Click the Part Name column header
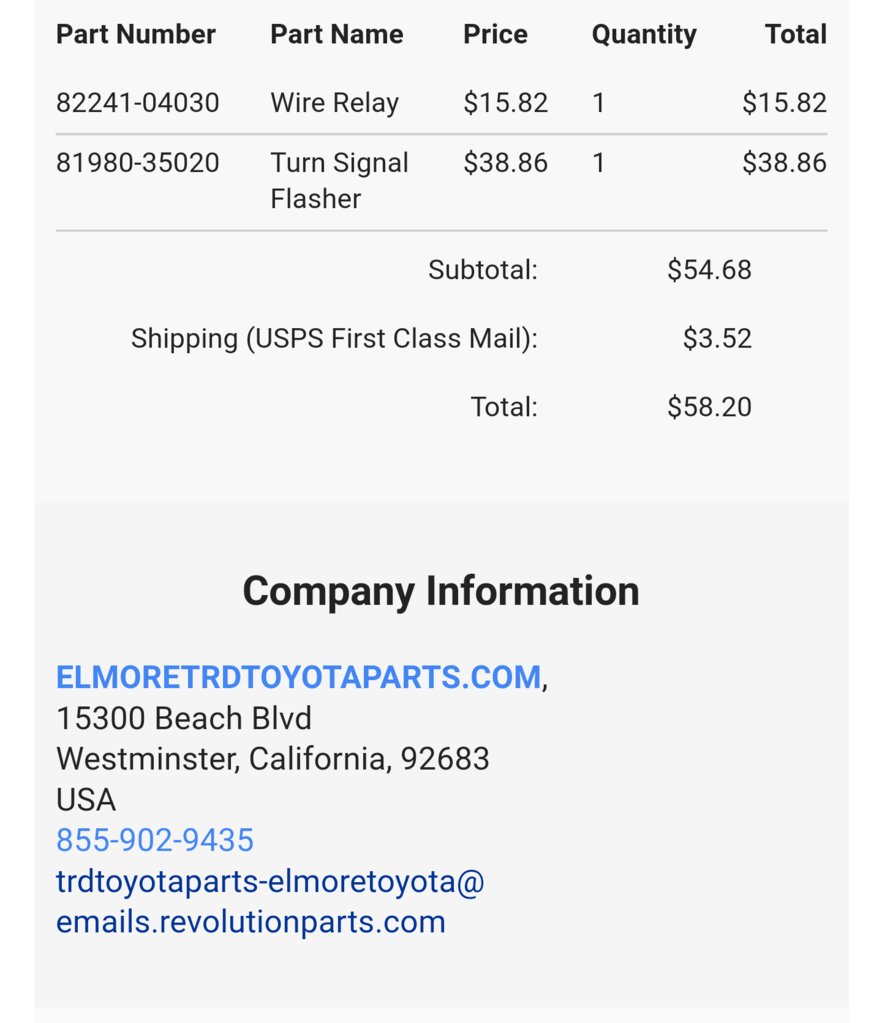 pos(337,34)
